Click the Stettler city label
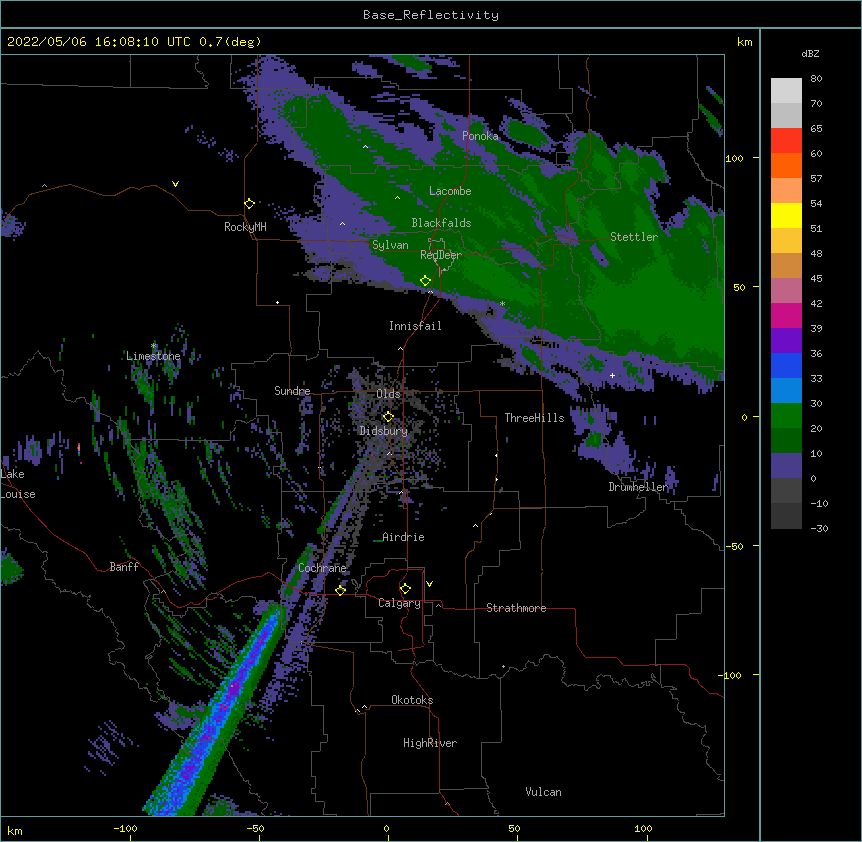The width and height of the screenshot is (862, 842). tap(634, 237)
